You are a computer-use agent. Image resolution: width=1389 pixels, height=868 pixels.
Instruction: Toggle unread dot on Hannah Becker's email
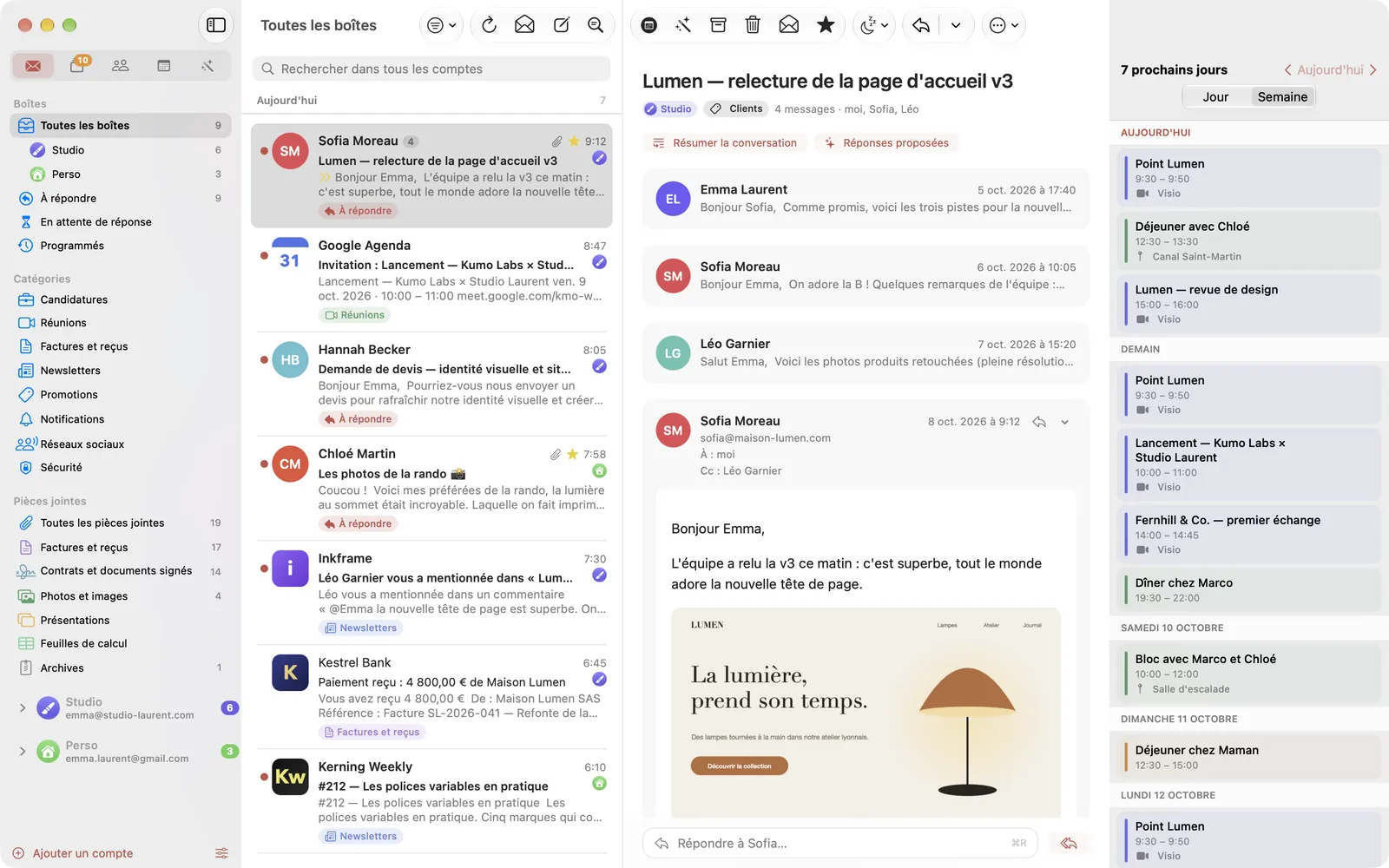pos(264,359)
